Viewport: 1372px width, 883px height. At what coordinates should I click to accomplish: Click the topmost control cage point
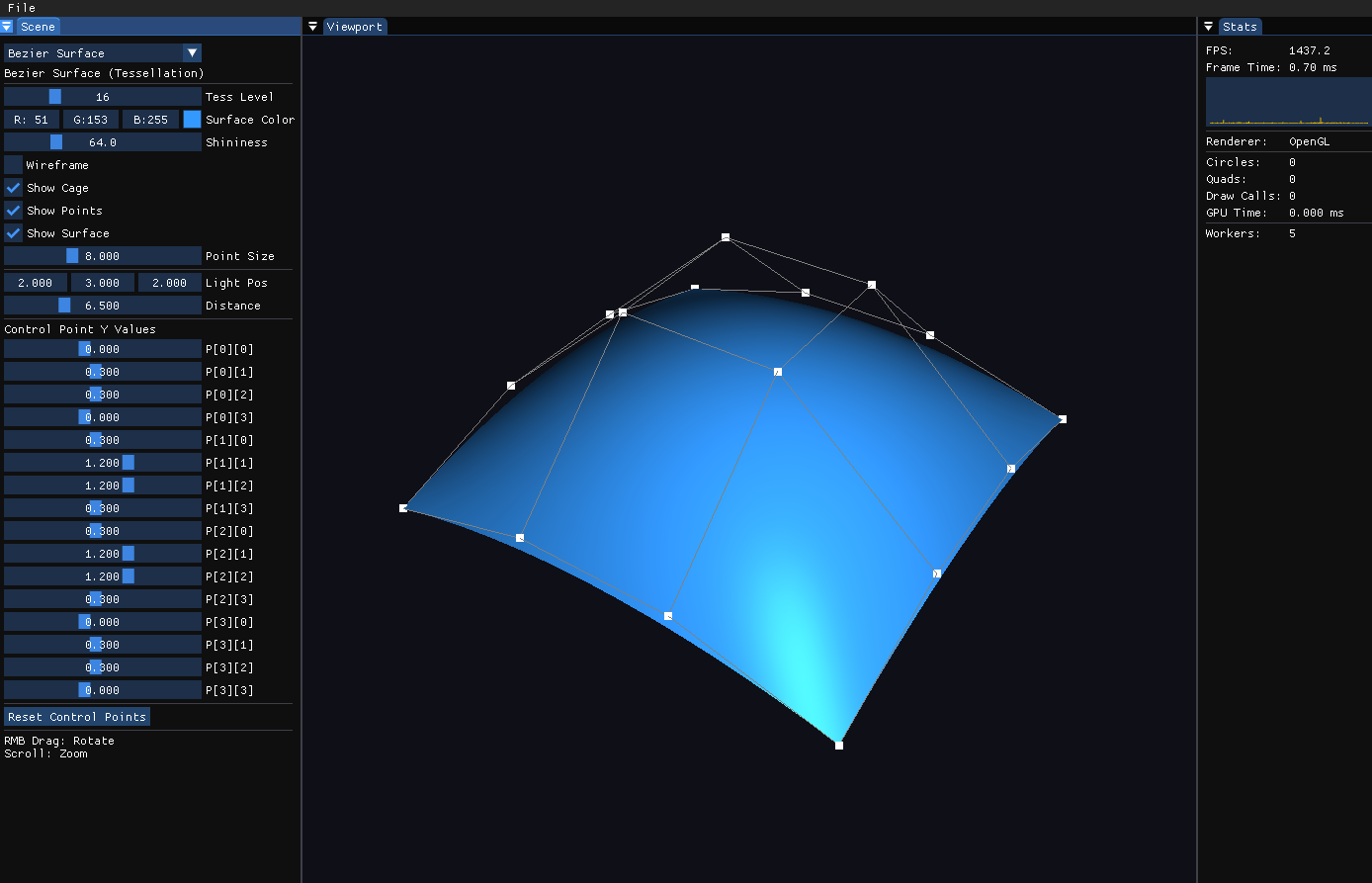click(726, 237)
